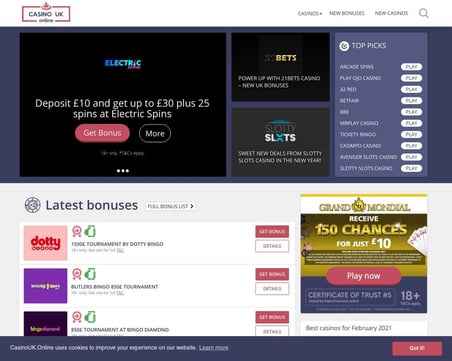Open Learn more in cookie notice
This screenshot has height=361, width=452.
pos(214,348)
